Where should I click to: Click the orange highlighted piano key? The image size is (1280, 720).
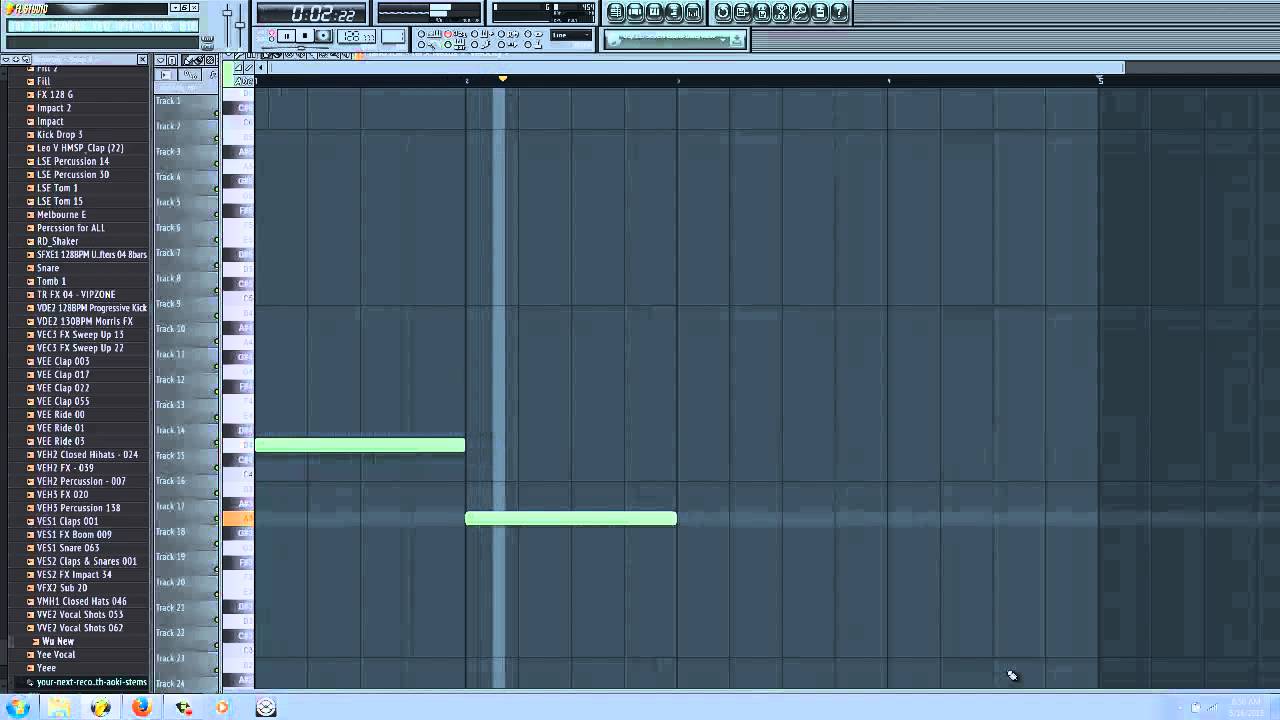coord(238,518)
